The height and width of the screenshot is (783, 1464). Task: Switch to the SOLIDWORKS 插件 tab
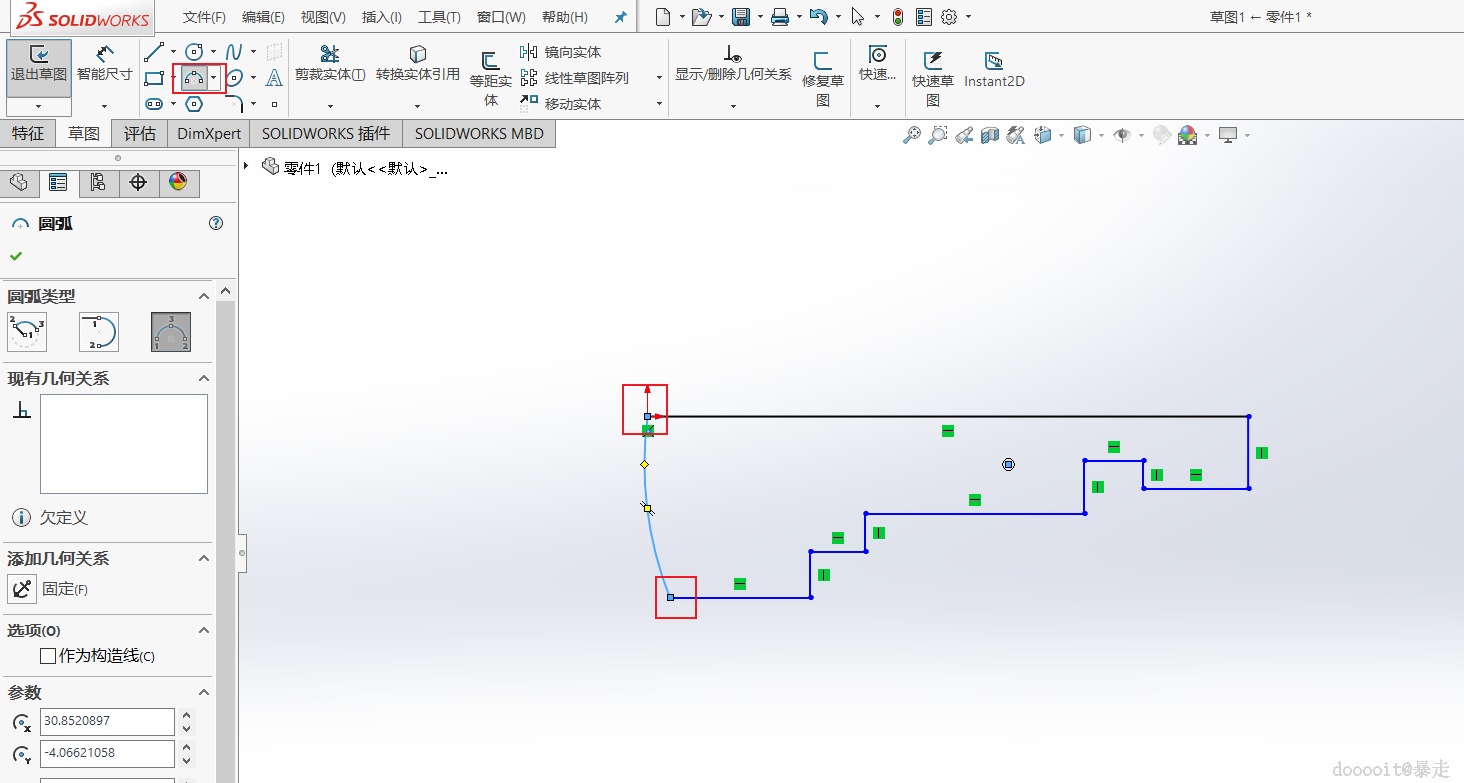(326, 133)
